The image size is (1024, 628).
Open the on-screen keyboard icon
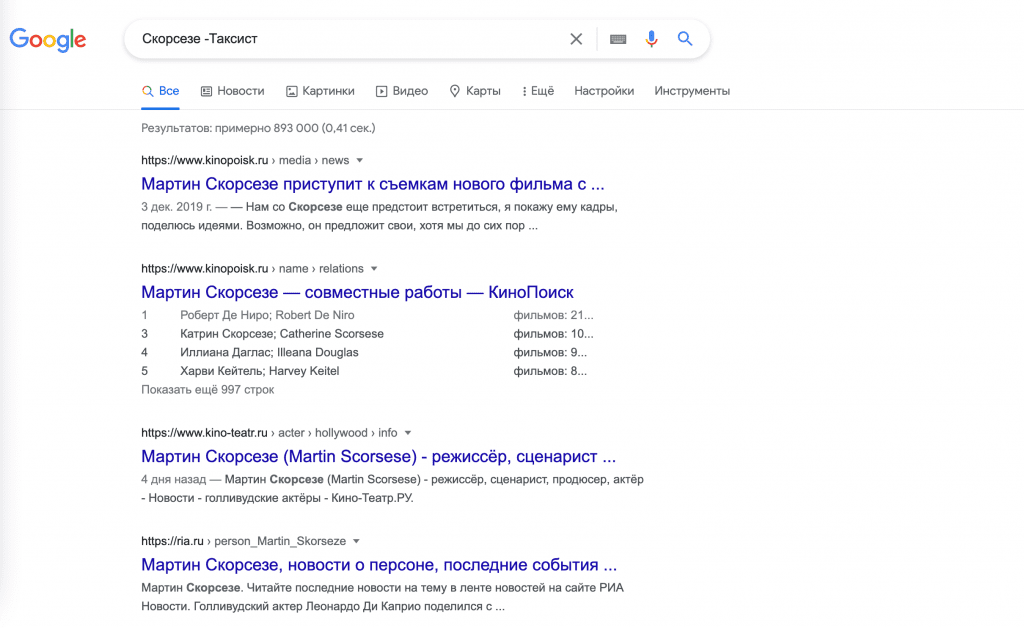[618, 39]
